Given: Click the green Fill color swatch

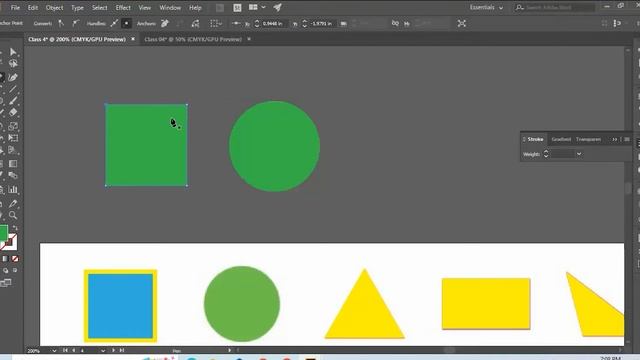Looking at the screenshot, I should [3, 233].
